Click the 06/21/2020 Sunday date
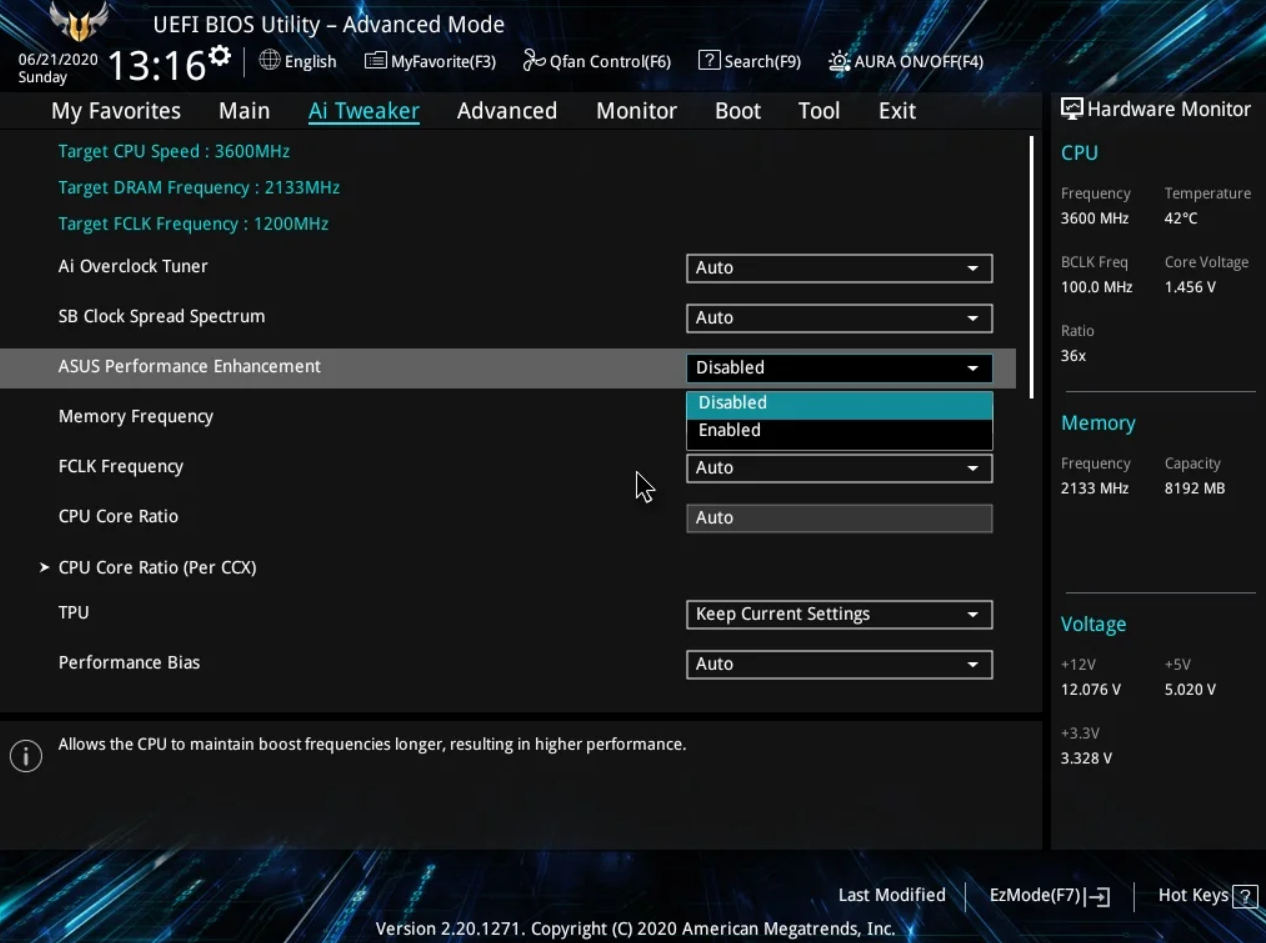The width and height of the screenshot is (1266, 943). (58, 68)
